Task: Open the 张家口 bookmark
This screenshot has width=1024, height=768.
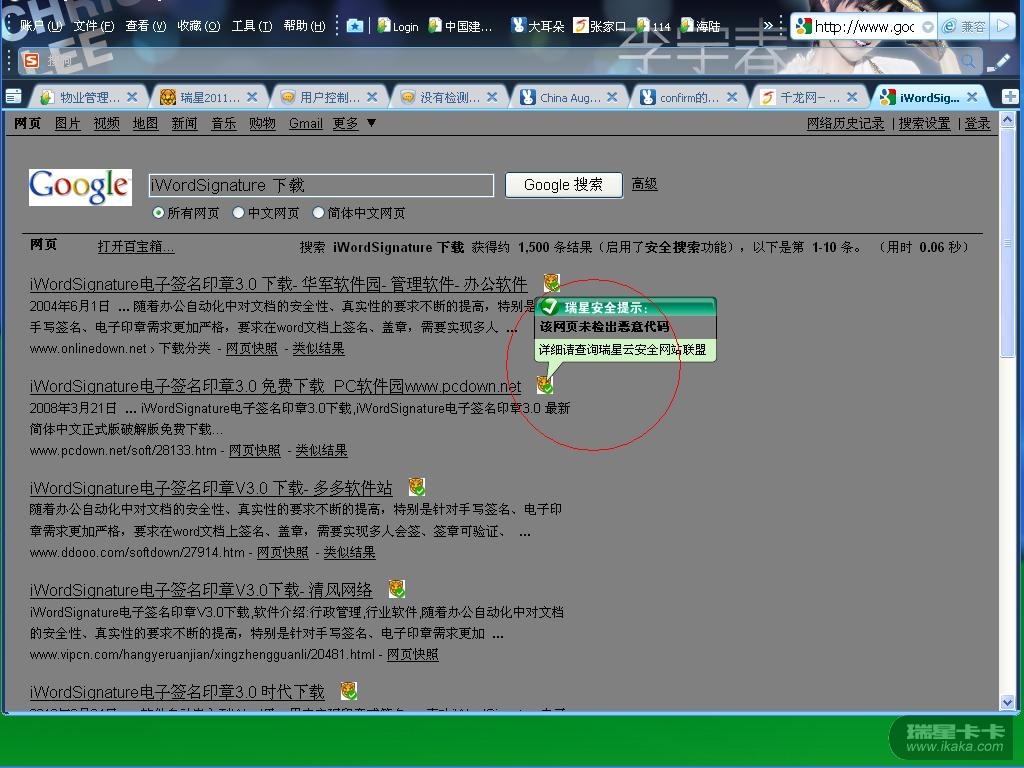Action: pos(600,26)
